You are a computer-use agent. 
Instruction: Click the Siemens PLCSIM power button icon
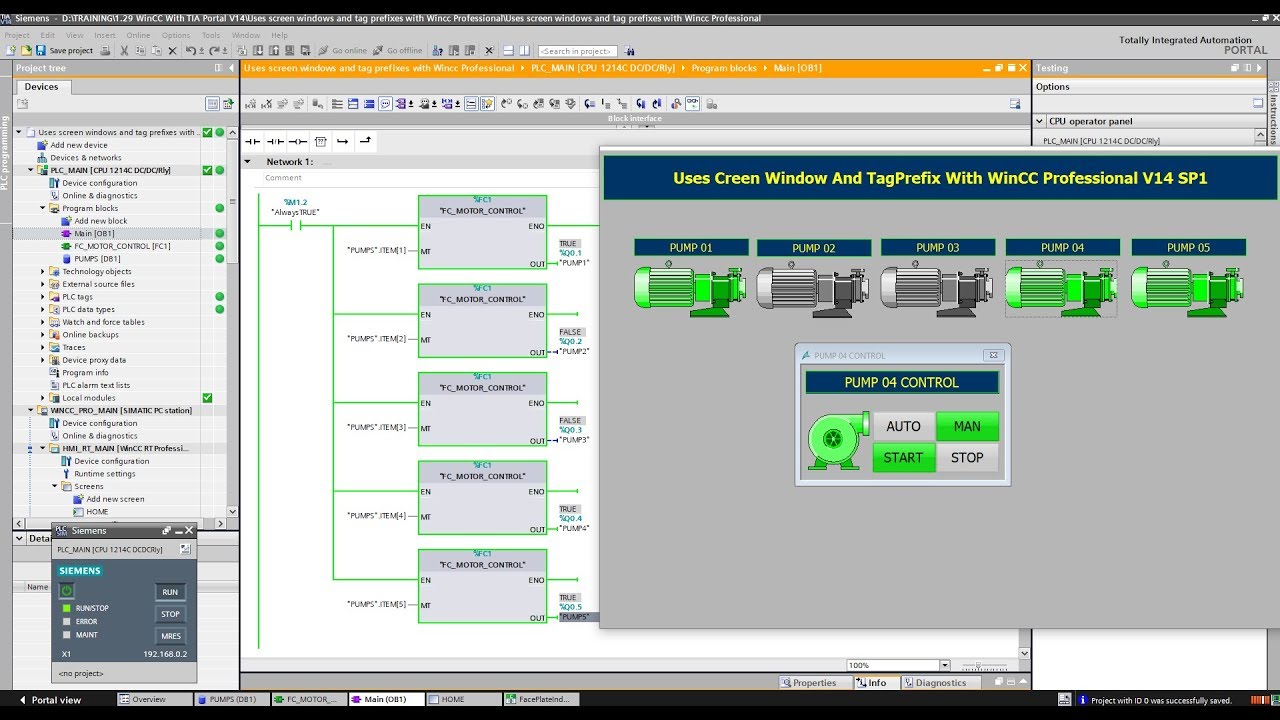pyautogui.click(x=66, y=591)
